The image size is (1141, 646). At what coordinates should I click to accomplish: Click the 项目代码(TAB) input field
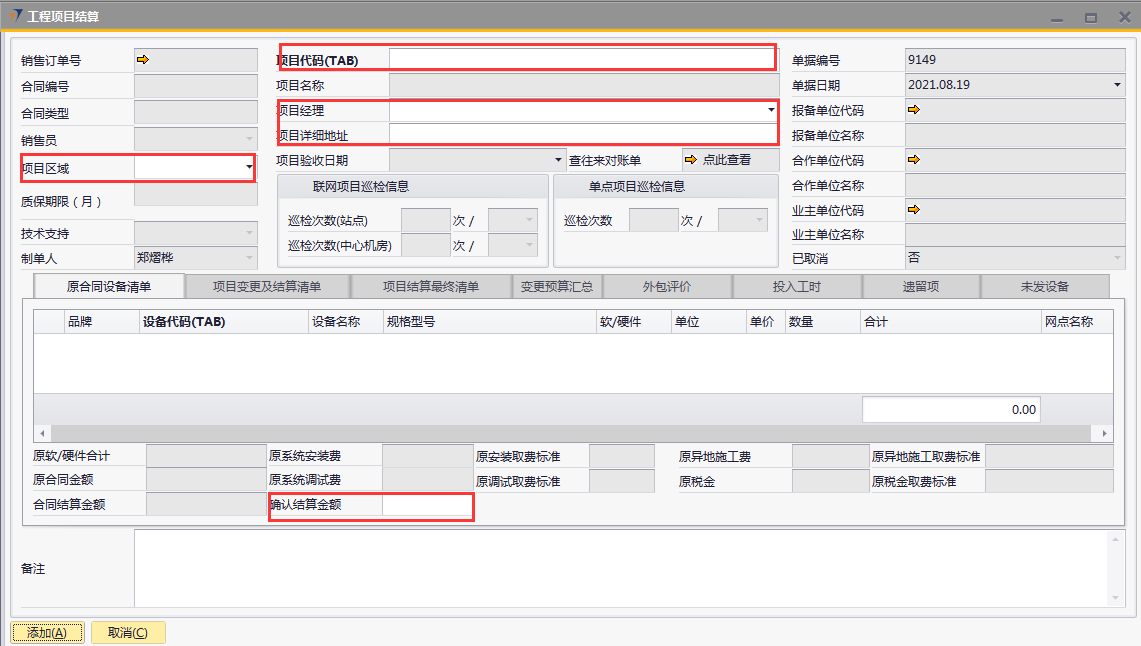coord(581,59)
